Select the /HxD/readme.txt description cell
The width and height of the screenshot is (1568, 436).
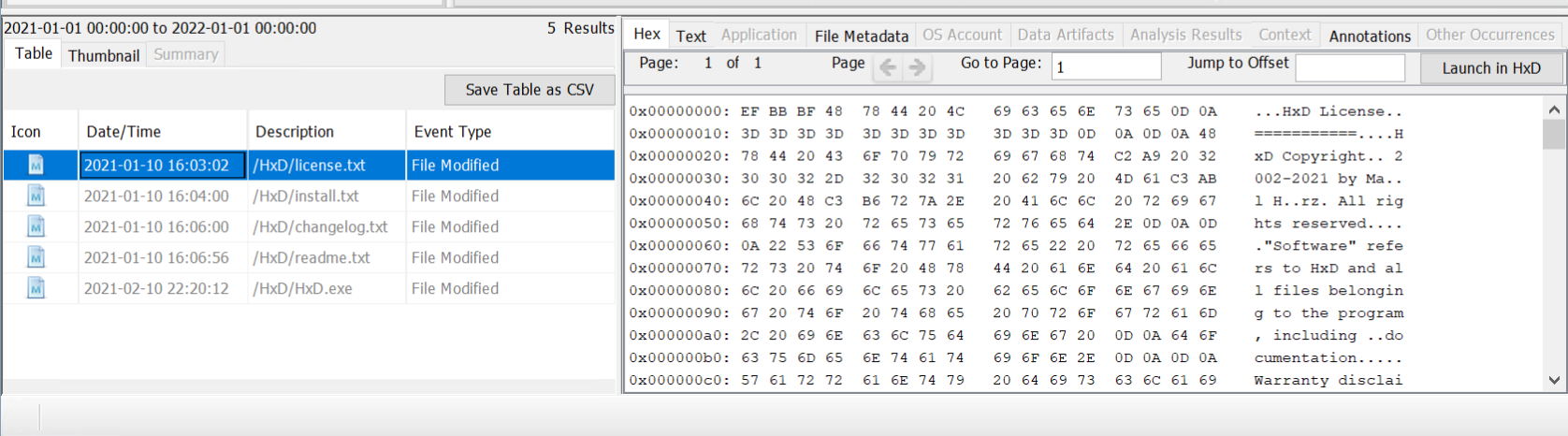[x=327, y=257]
